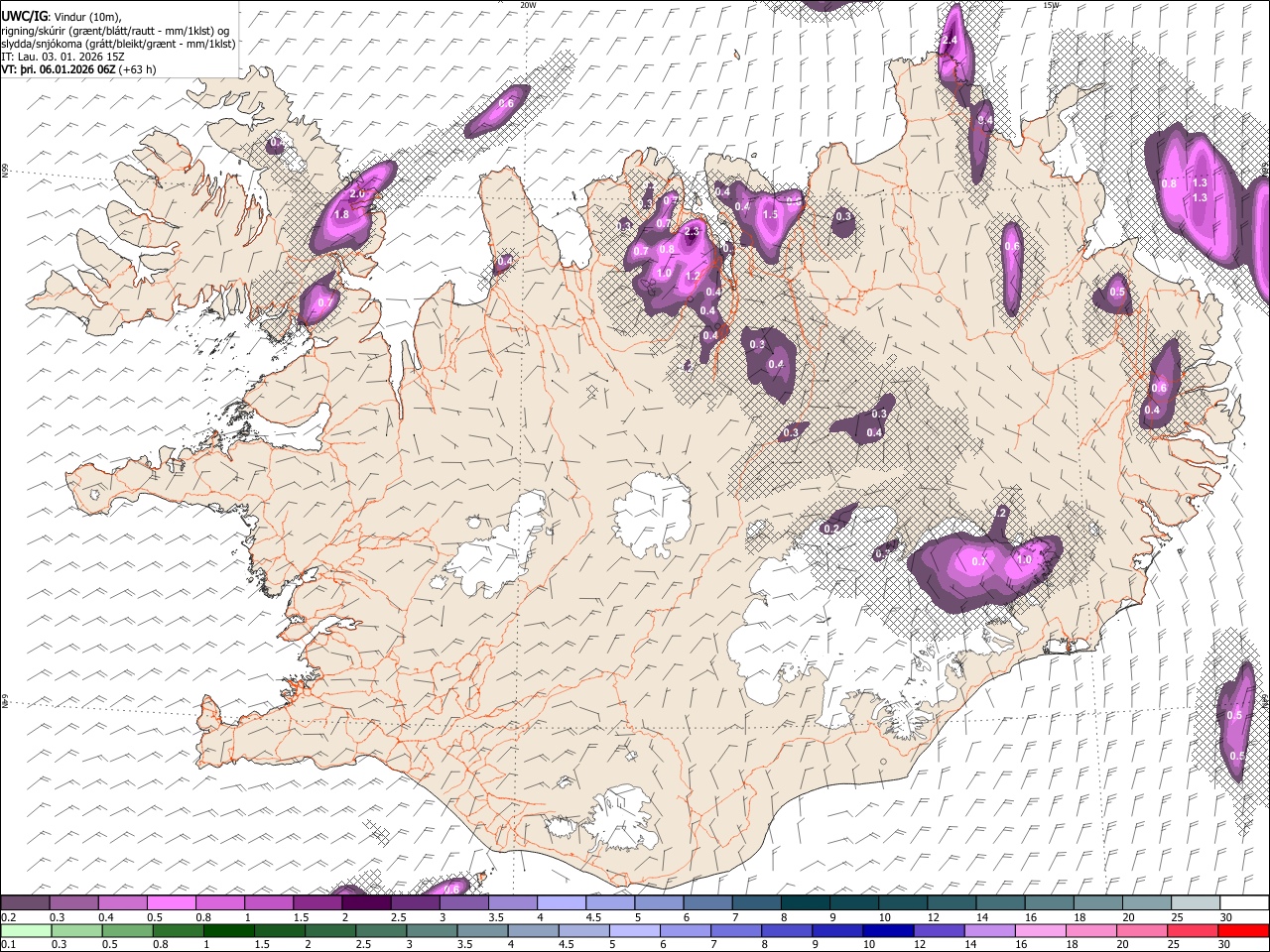This screenshot has height=952, width=1270.
Task: Pick the dark green 1 swatch, bottom legend row
Action: click(228, 930)
